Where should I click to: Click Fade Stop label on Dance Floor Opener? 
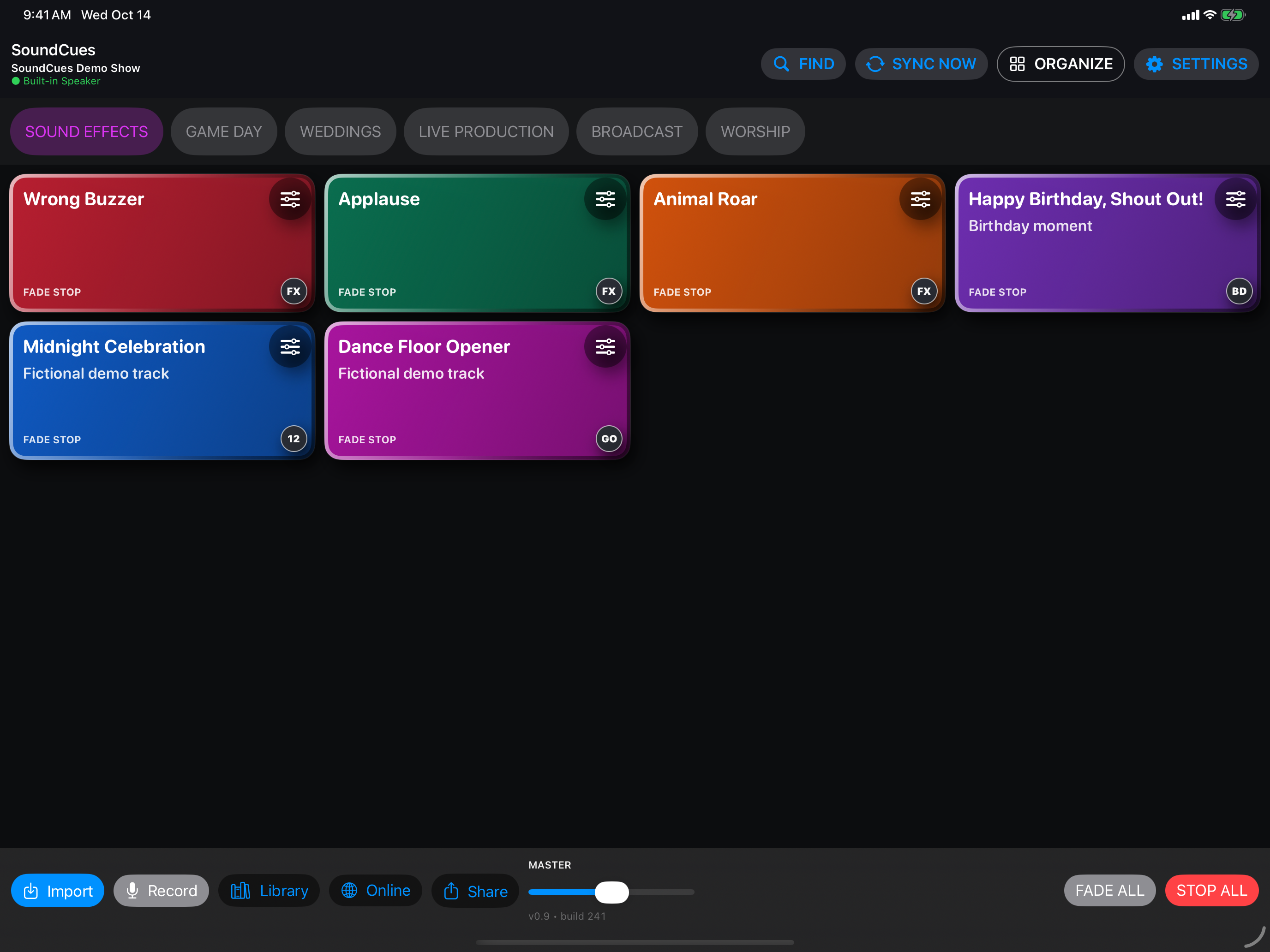pyautogui.click(x=367, y=440)
